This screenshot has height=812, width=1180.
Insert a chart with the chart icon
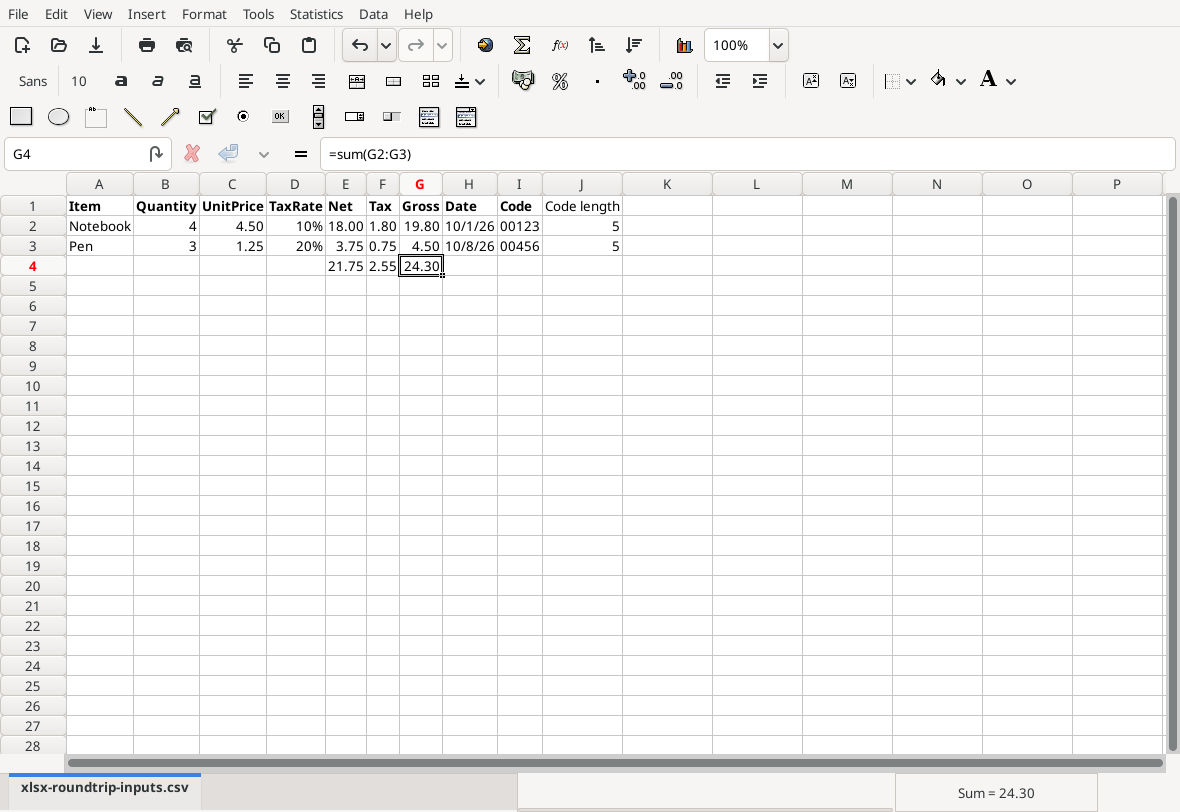[684, 45]
